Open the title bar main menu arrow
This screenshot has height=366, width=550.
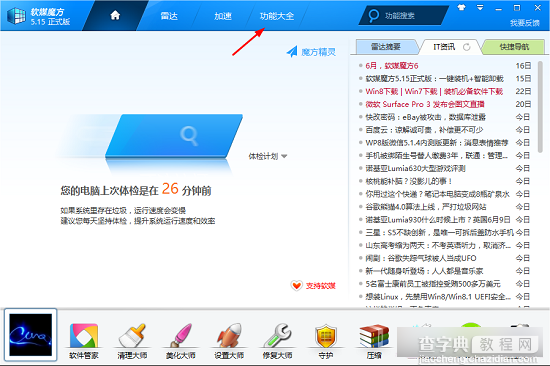[x=480, y=7]
